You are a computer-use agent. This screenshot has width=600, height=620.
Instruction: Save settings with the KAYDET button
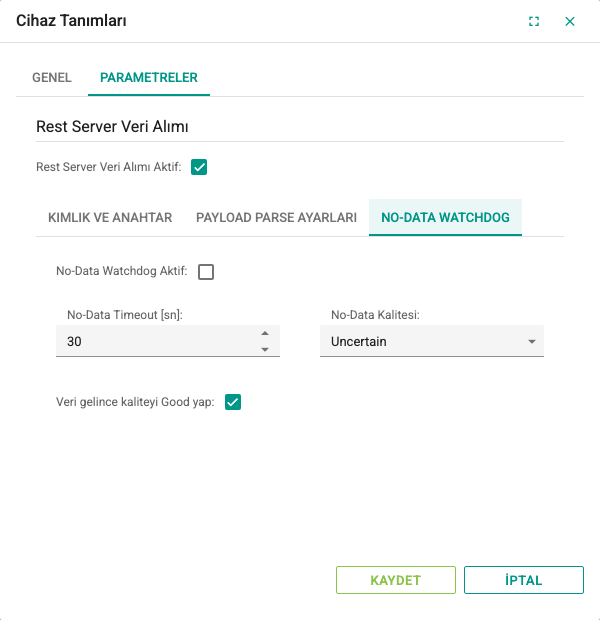pos(396,580)
